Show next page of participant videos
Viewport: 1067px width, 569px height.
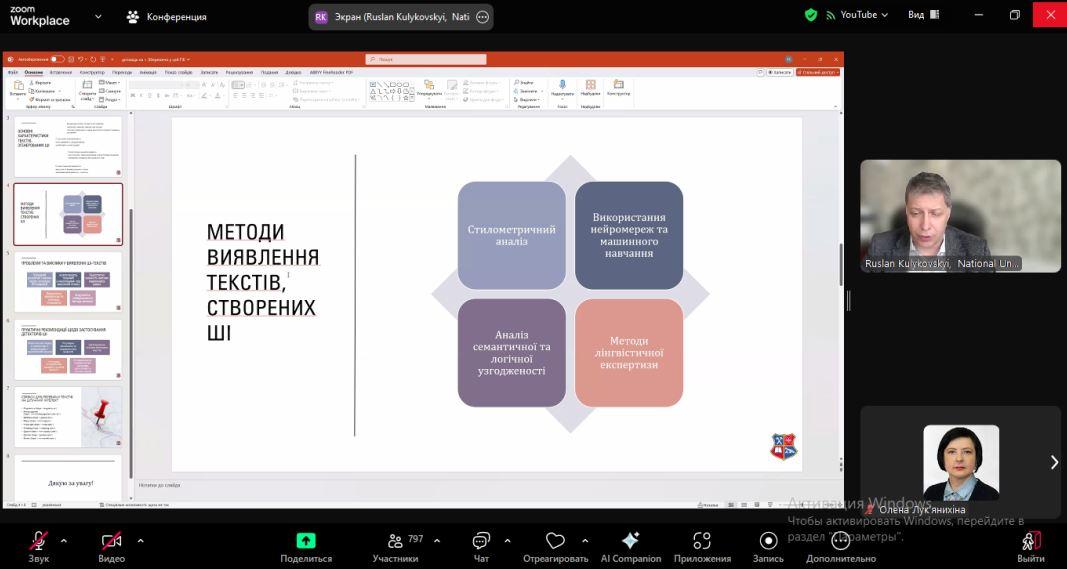(x=1053, y=462)
